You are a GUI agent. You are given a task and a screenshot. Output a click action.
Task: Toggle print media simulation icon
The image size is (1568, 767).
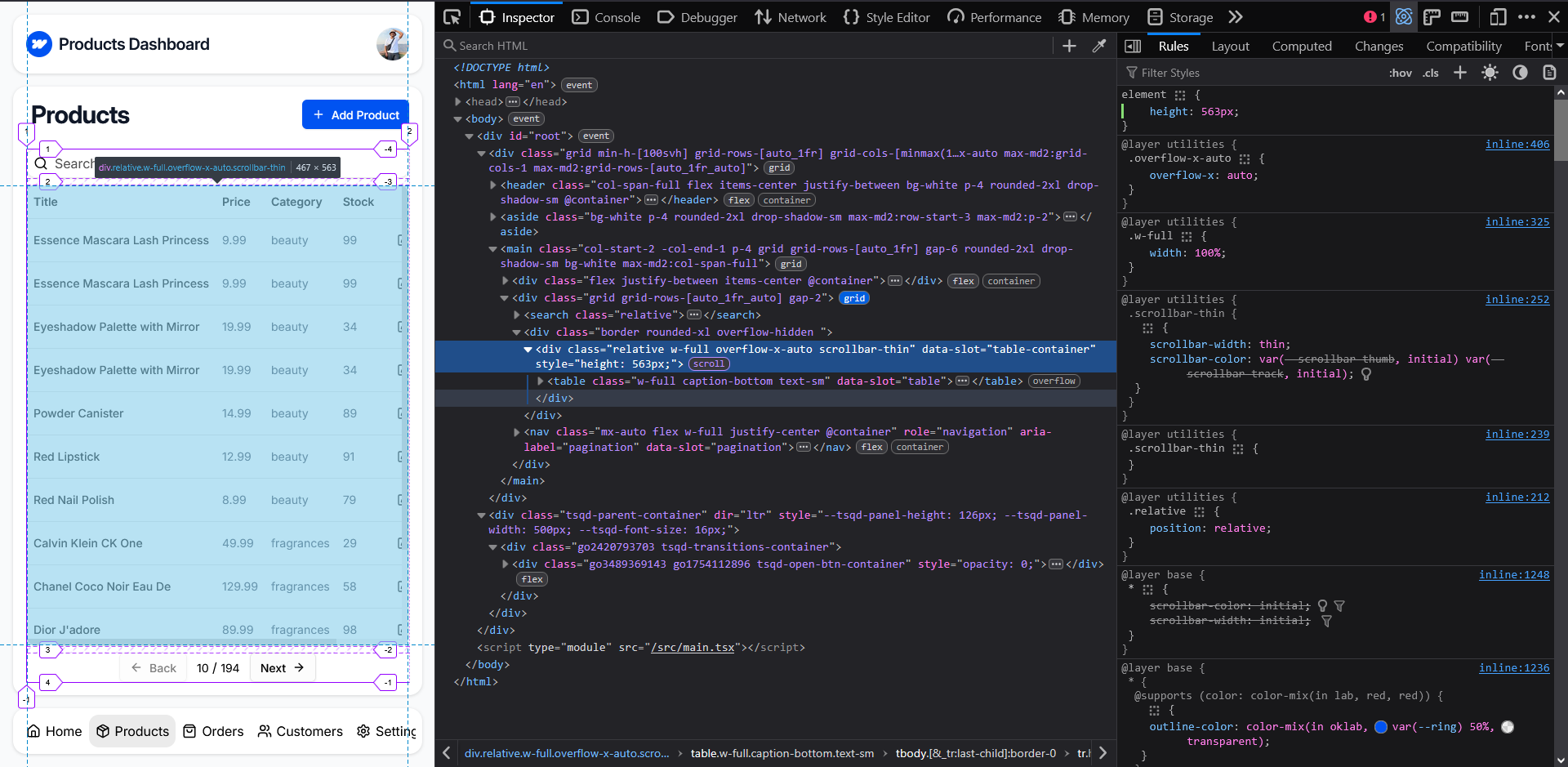[1549, 73]
